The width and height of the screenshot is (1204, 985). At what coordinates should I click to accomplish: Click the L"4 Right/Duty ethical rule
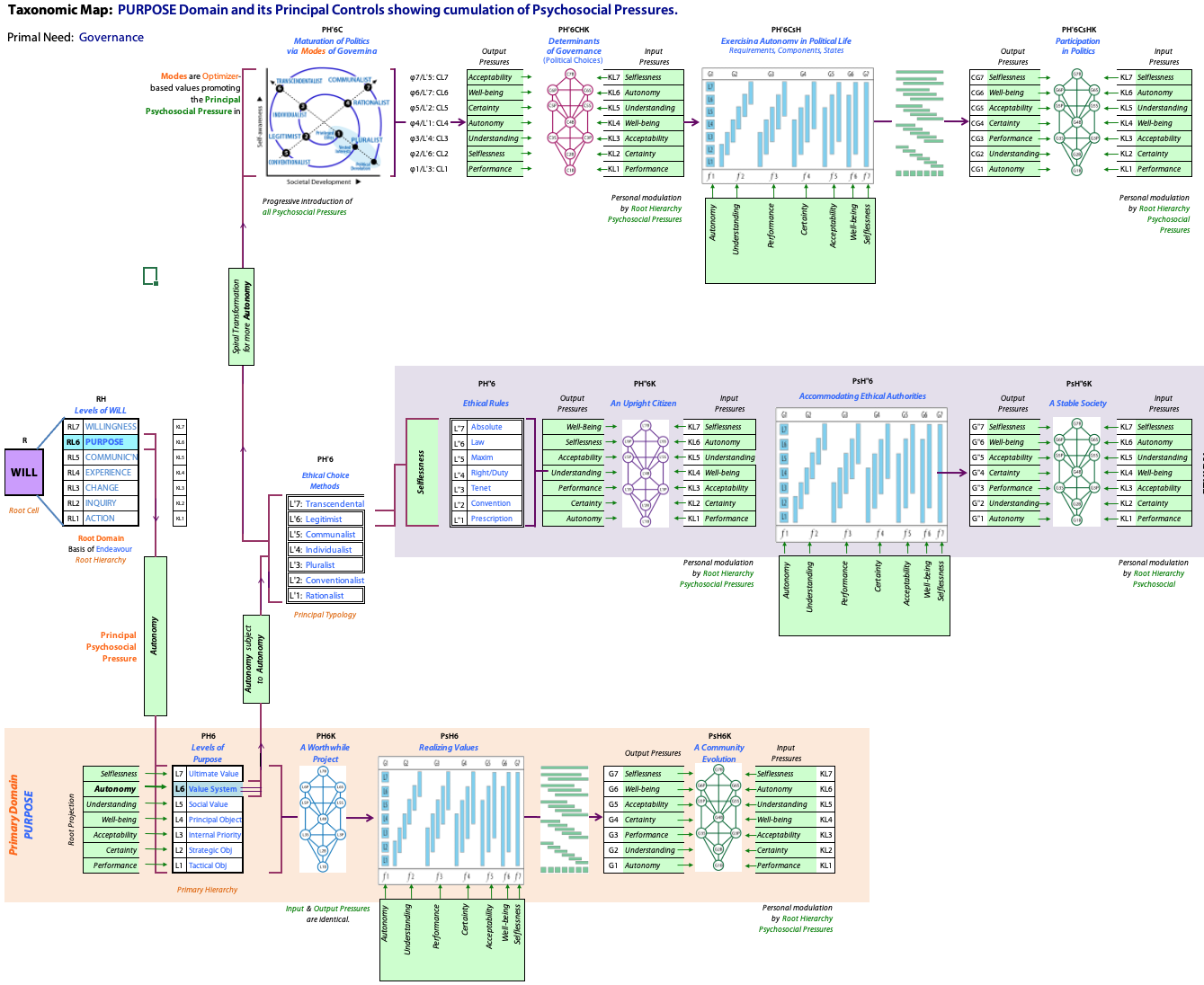[x=486, y=474]
